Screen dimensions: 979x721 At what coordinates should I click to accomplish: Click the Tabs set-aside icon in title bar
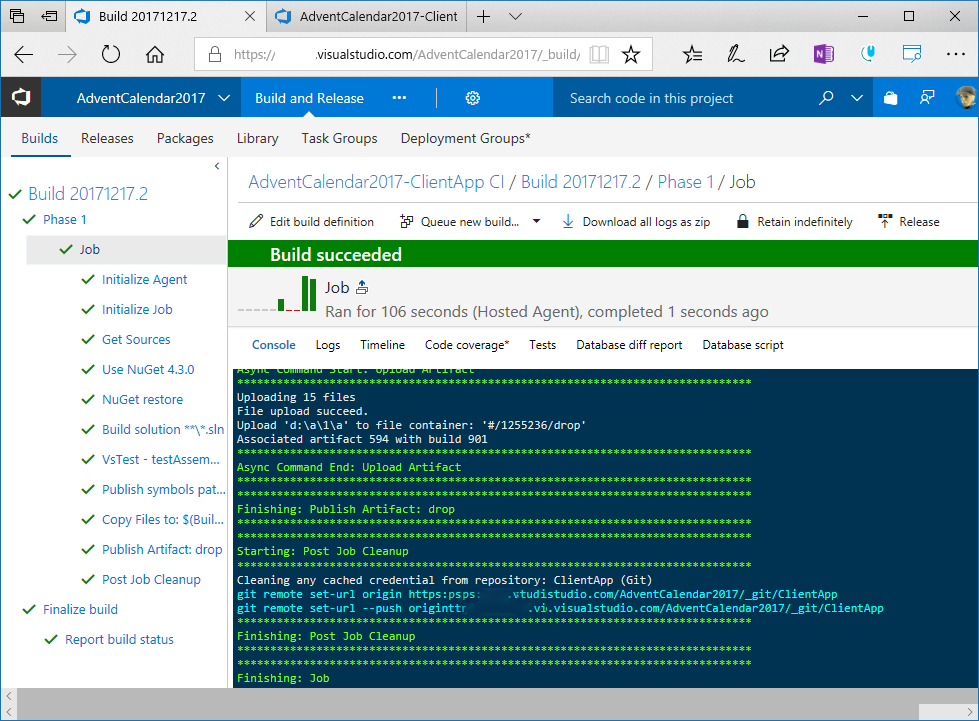click(x=49, y=16)
